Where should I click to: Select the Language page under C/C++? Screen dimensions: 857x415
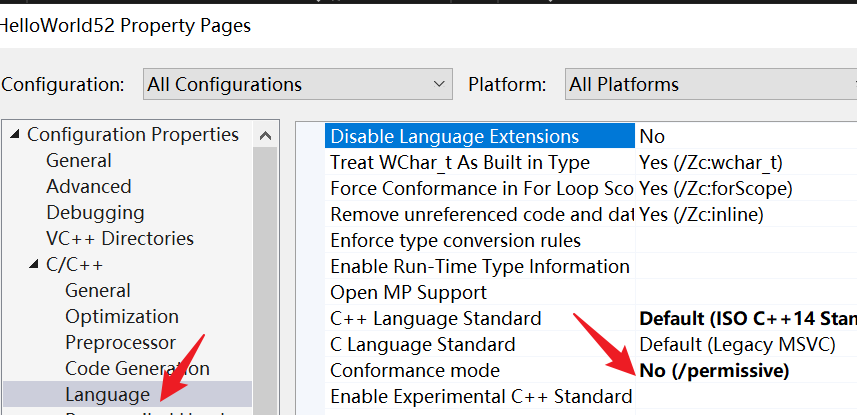coord(107,395)
